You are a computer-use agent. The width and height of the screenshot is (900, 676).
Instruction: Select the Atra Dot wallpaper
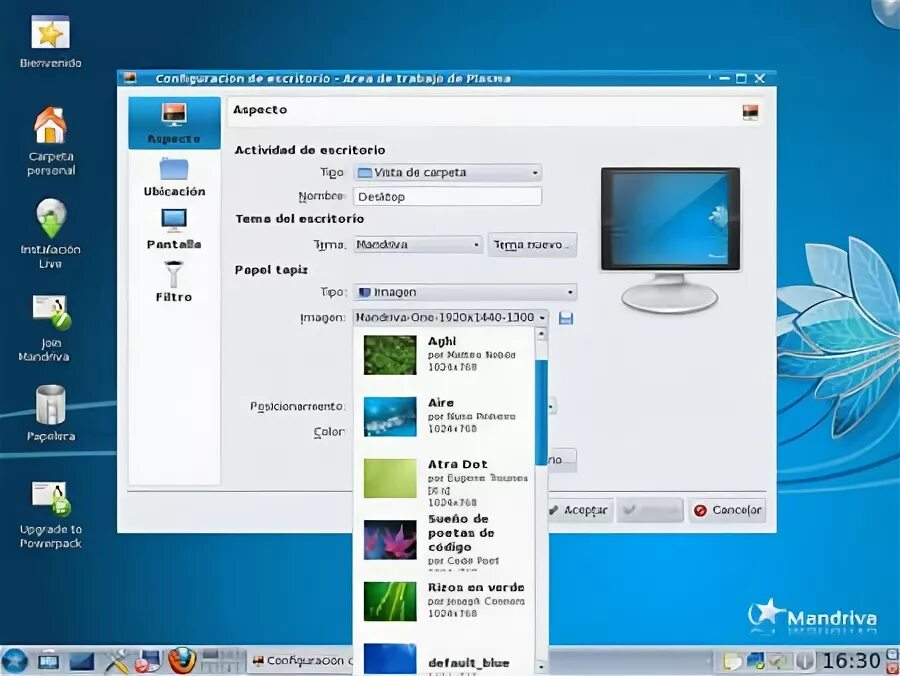[x=445, y=481]
